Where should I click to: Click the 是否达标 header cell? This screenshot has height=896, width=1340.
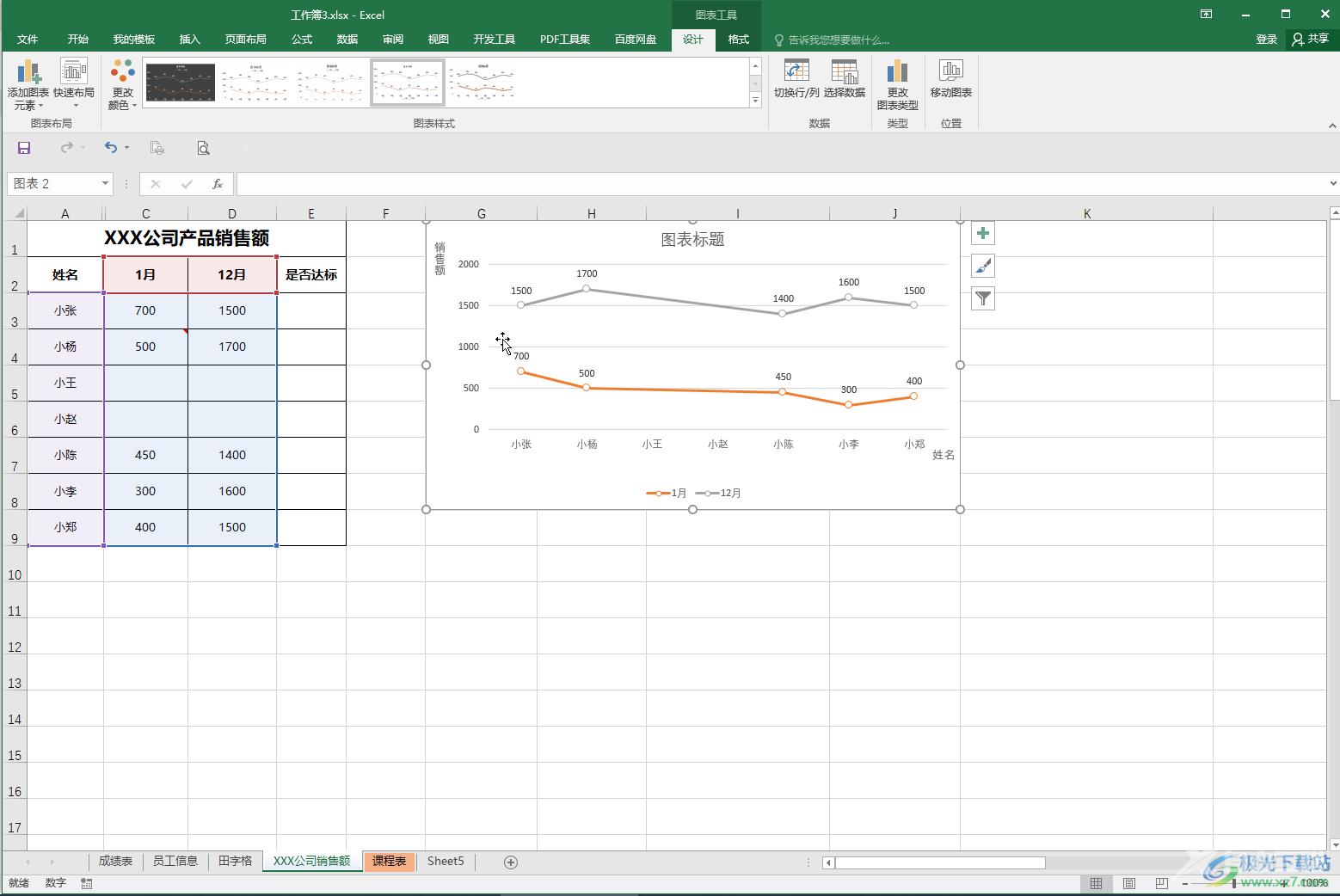click(x=310, y=275)
